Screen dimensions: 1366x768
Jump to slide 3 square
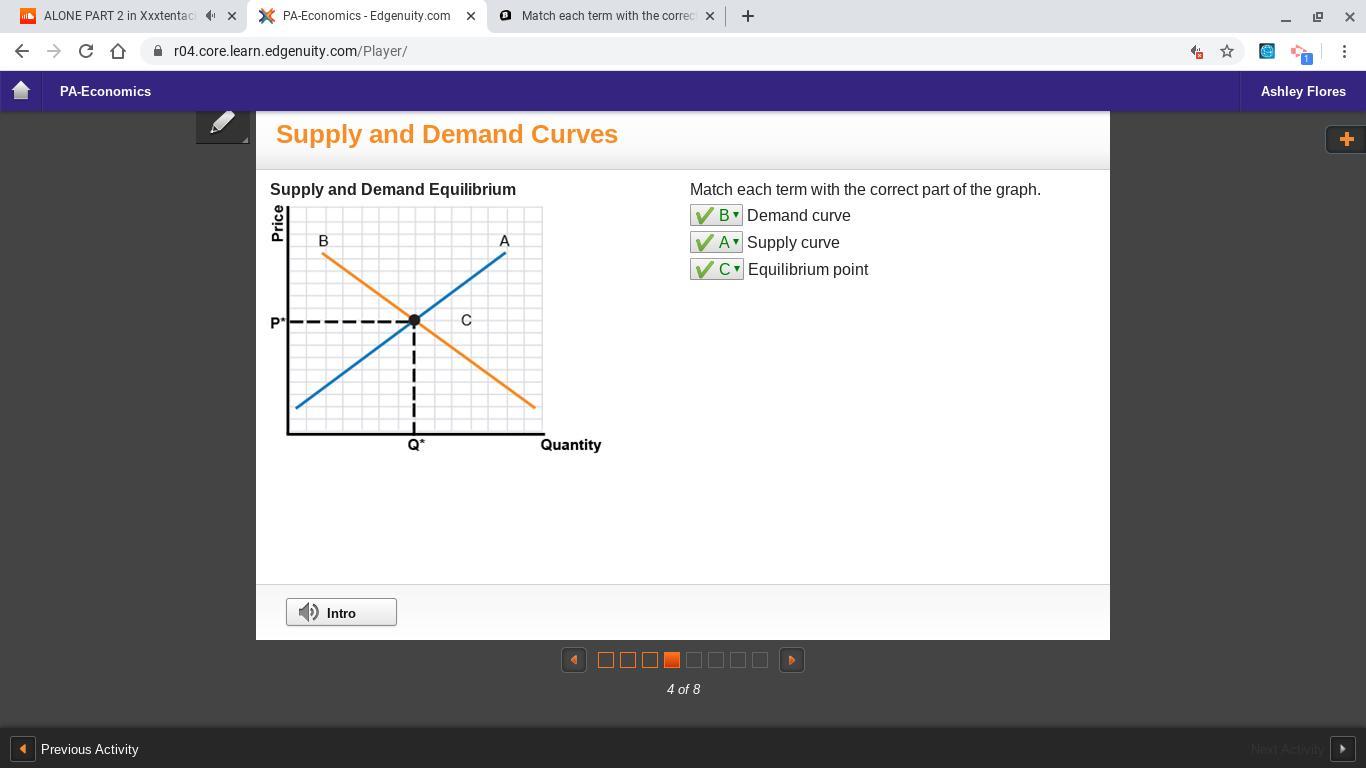click(x=650, y=660)
